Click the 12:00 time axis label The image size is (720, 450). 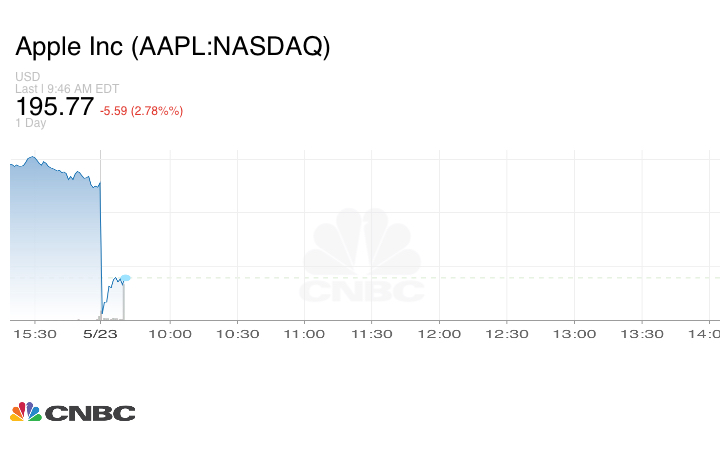pos(439,334)
